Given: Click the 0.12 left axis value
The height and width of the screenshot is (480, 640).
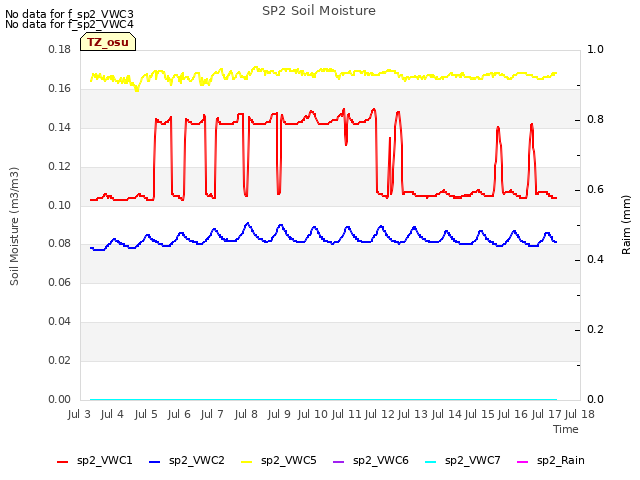Looking at the screenshot, I should click(60, 167).
